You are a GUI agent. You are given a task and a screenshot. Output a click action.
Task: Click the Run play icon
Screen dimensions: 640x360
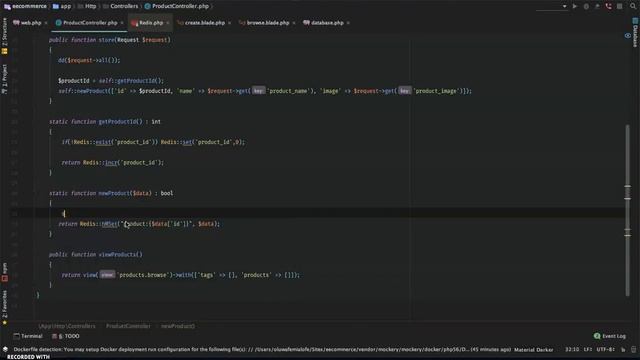click(575, 7)
